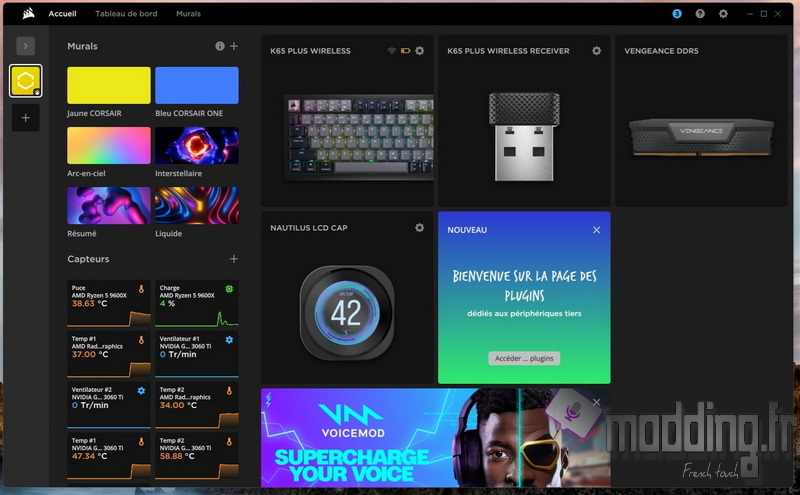This screenshot has height=495, width=800.
Task: Open Nautilus LCD Cap settings gear
Action: pyautogui.click(x=420, y=228)
